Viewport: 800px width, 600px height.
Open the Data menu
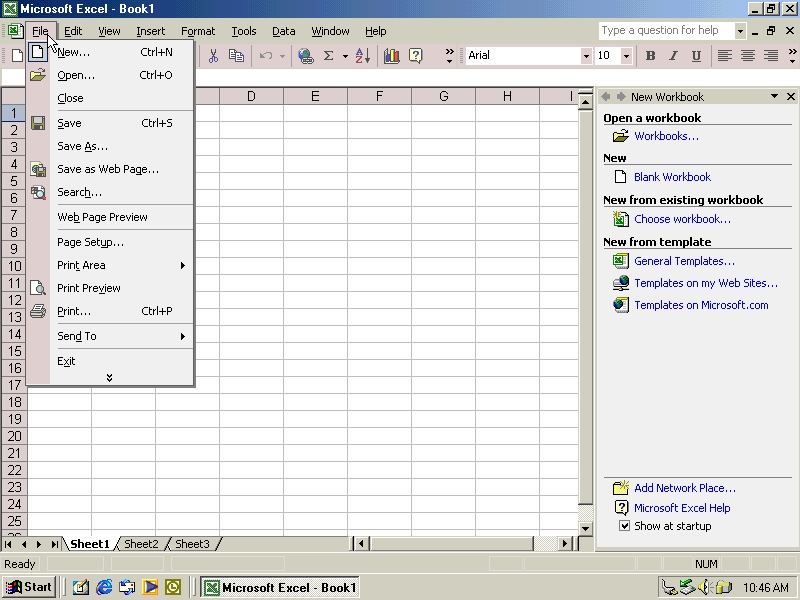(x=284, y=31)
